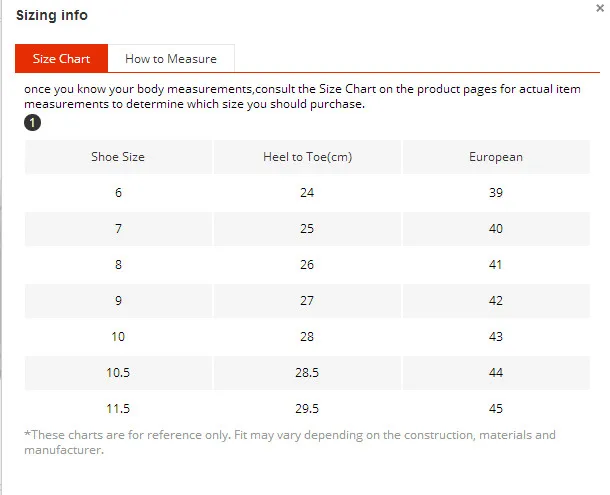
Task: Switch to the Size Chart tab
Action: tap(61, 59)
